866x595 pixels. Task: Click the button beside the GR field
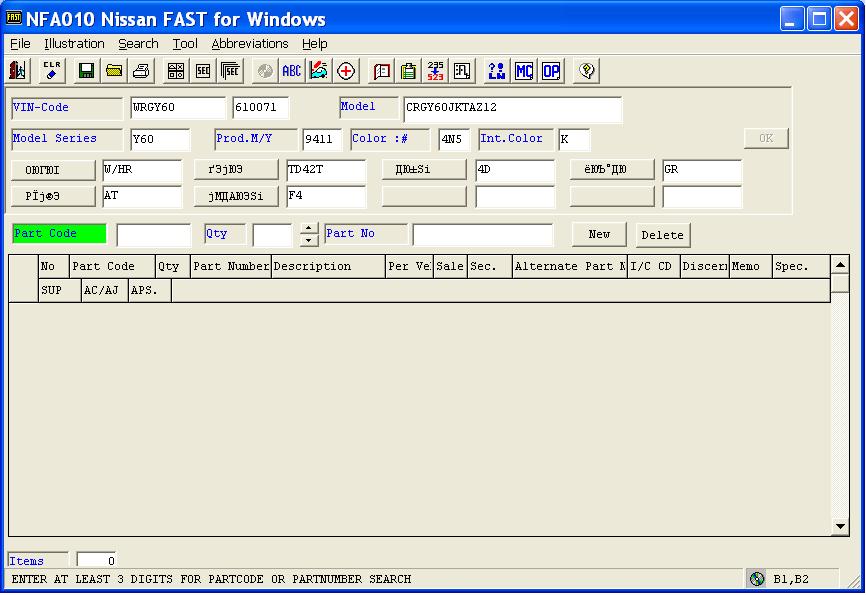point(612,170)
